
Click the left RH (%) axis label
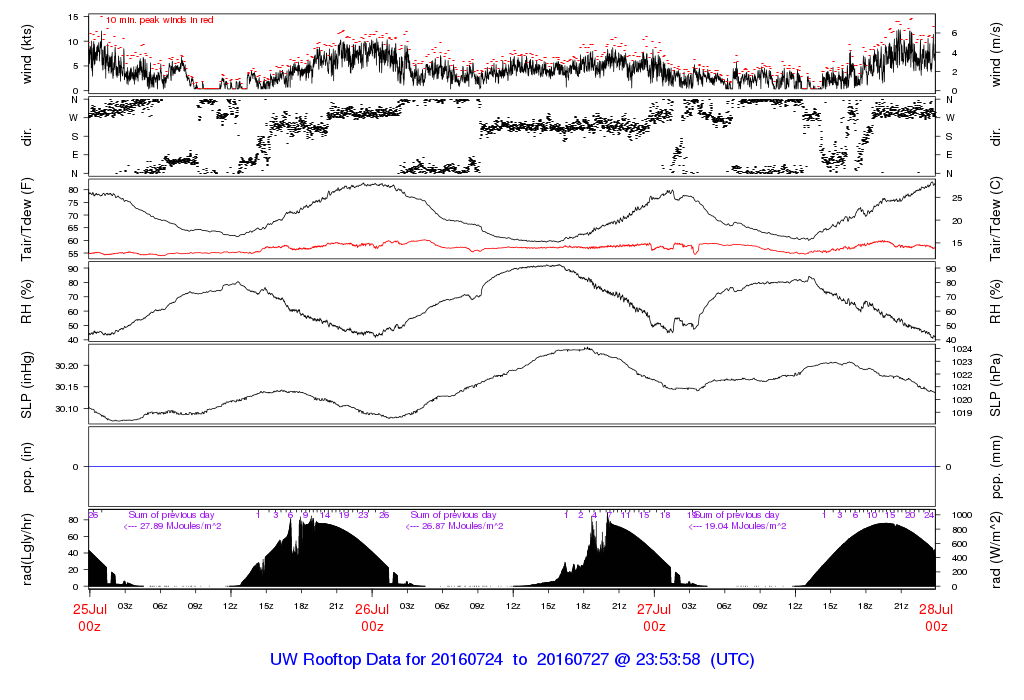[27, 301]
